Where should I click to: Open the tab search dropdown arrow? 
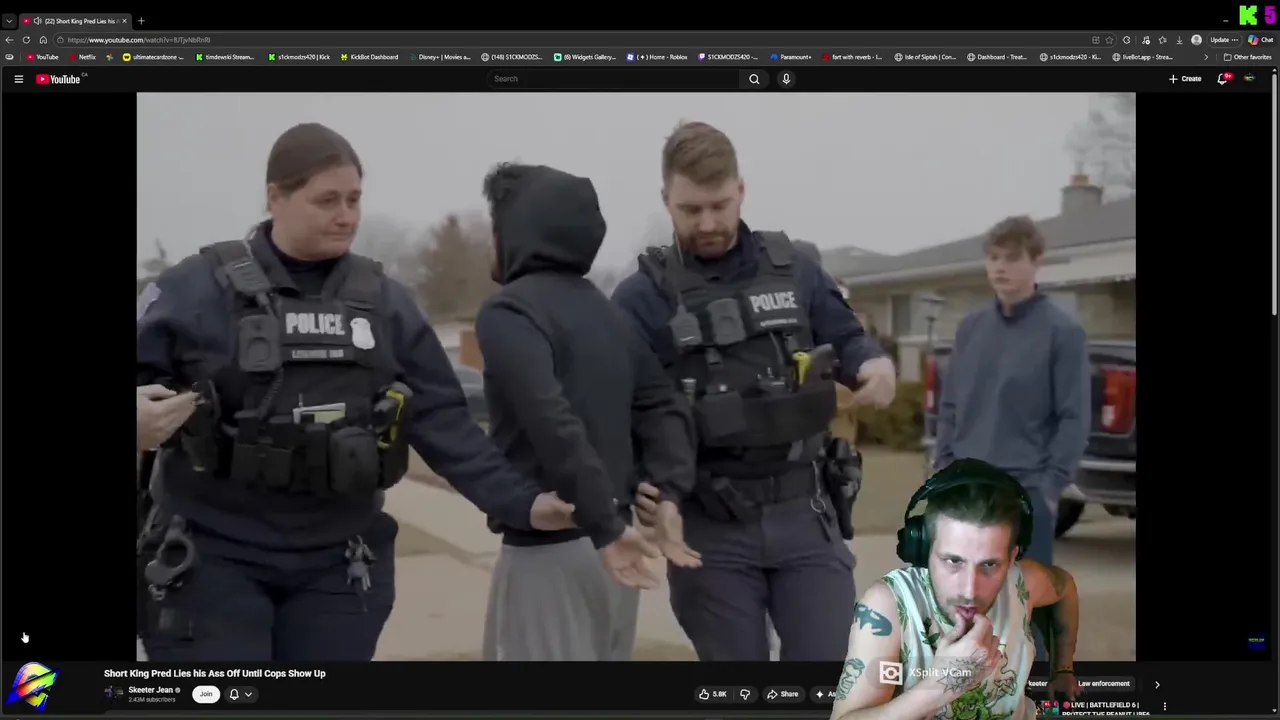[9, 21]
